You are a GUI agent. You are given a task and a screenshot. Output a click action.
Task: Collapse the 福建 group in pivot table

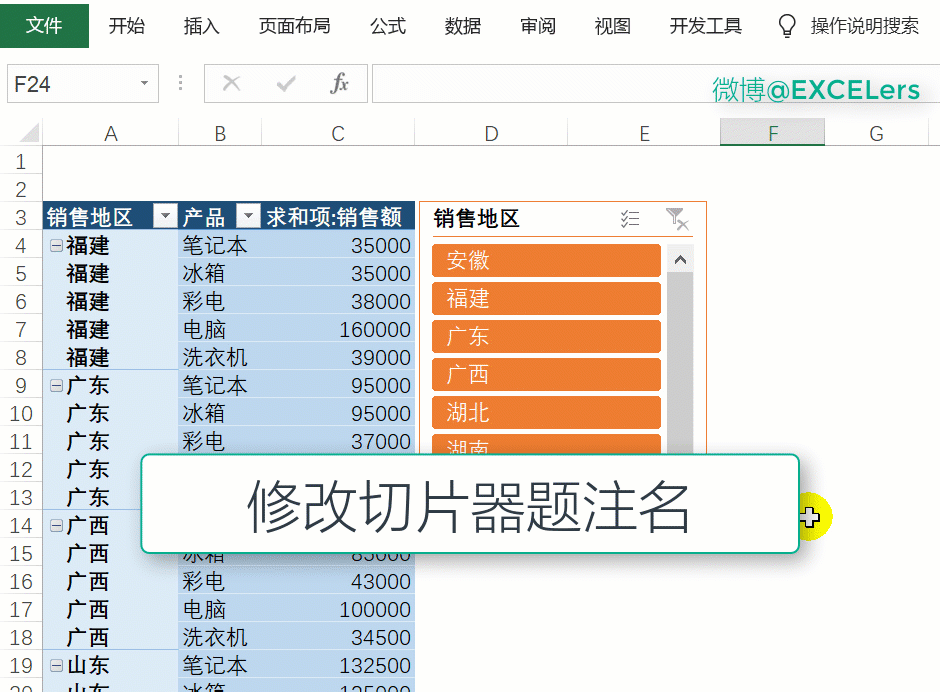point(56,246)
